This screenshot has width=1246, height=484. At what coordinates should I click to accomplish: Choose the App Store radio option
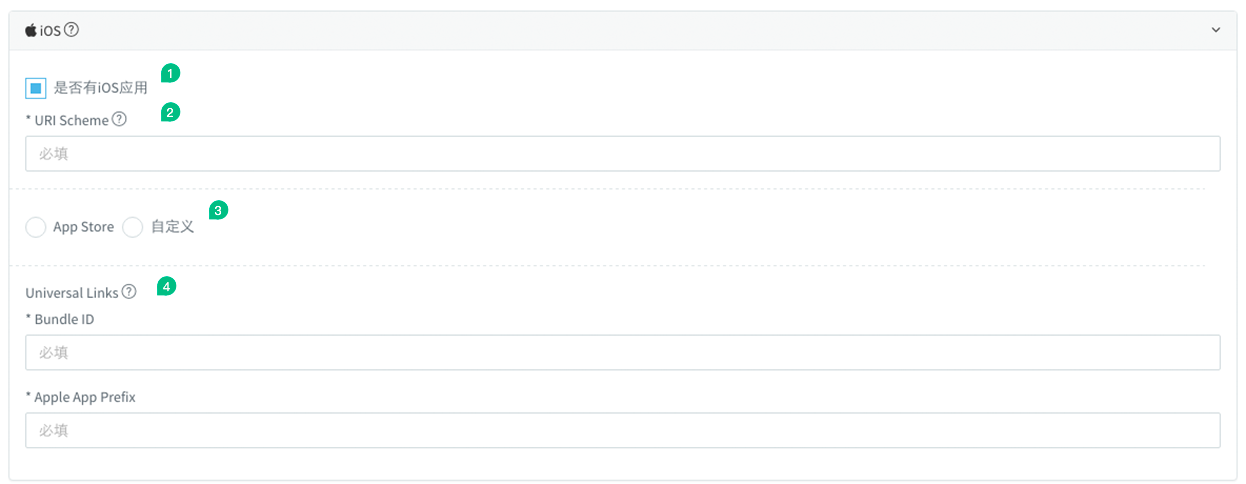tap(36, 227)
